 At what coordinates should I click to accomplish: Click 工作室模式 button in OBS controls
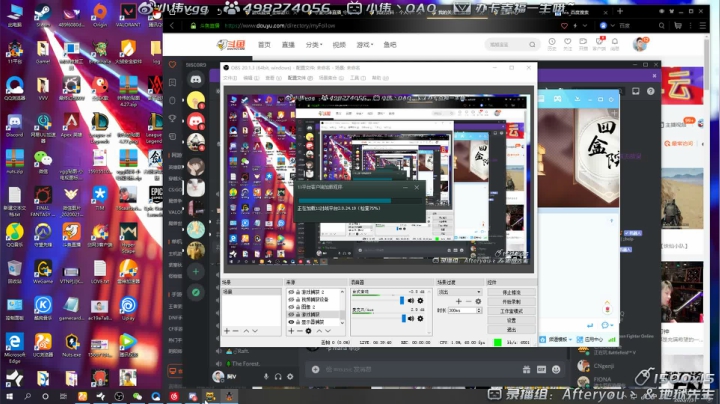[x=511, y=311]
